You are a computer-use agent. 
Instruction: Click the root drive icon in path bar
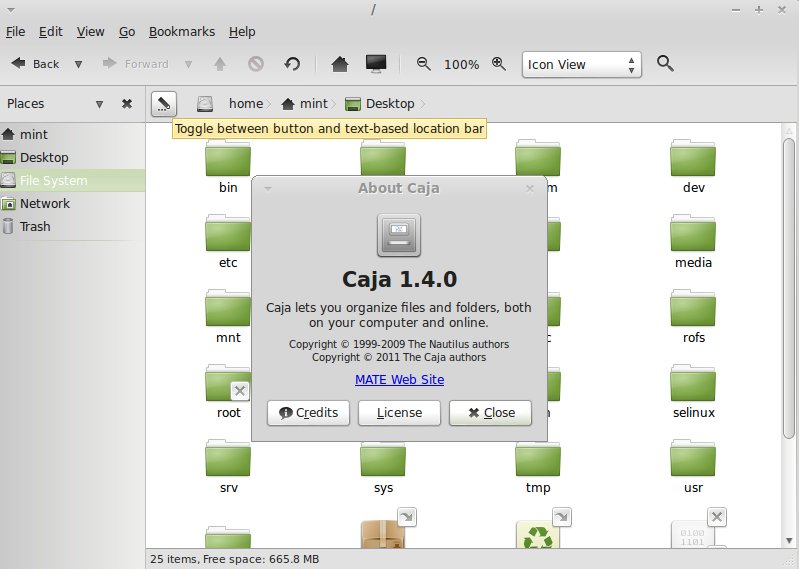(205, 103)
